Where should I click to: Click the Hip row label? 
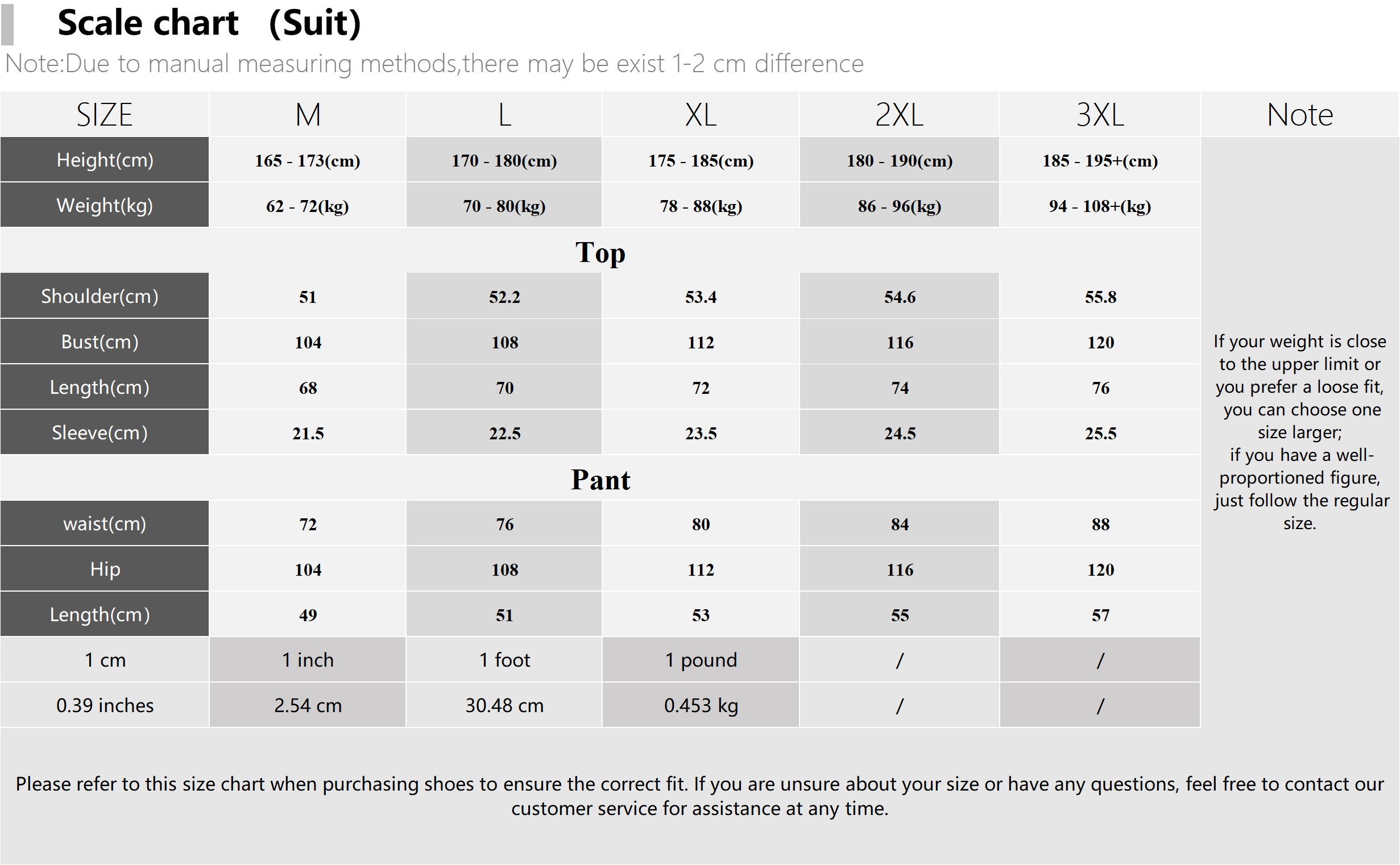click(x=105, y=569)
